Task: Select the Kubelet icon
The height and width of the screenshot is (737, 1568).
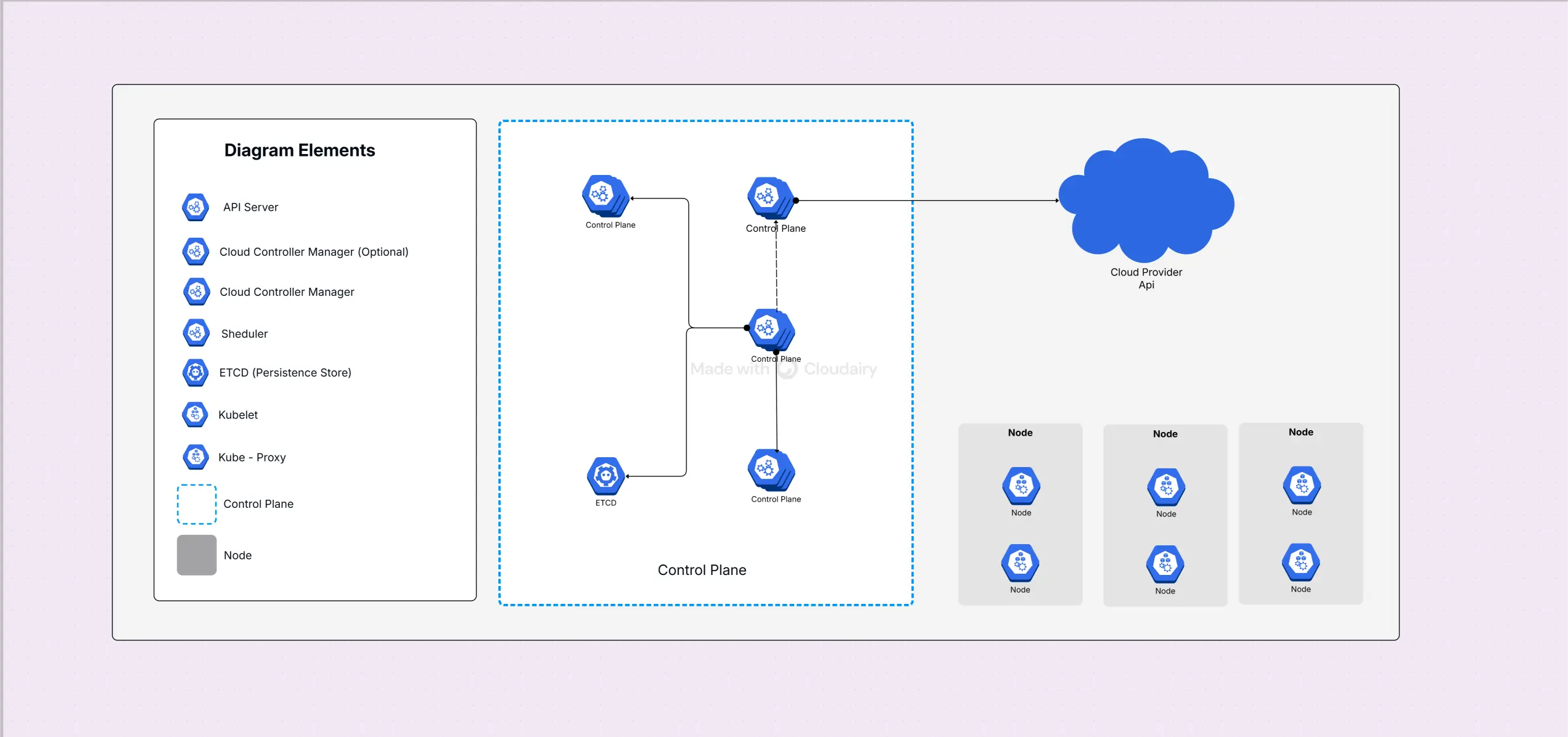Action: 195,414
